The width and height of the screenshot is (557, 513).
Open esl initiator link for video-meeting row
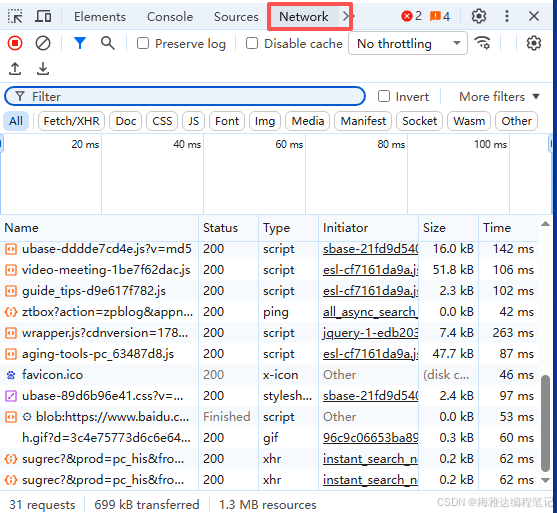pos(371,270)
